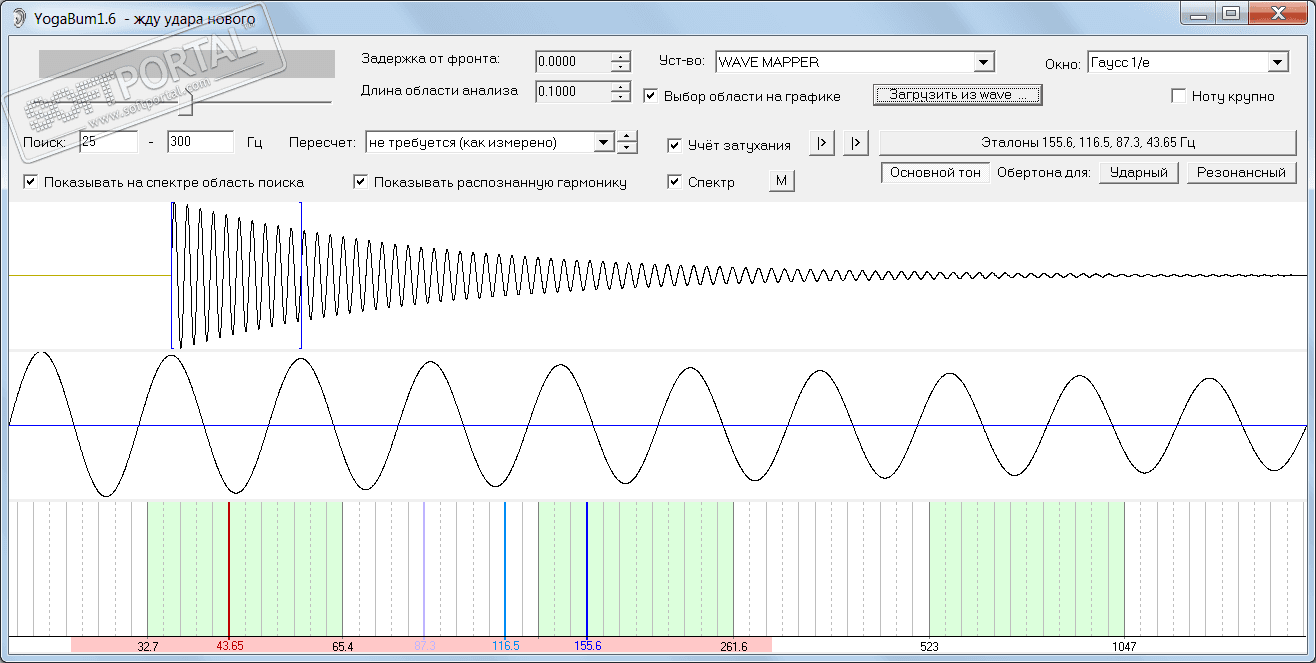1316x663 pixels.
Task: Enable 'Ноту крупно' checkbox
Action: [1179, 96]
